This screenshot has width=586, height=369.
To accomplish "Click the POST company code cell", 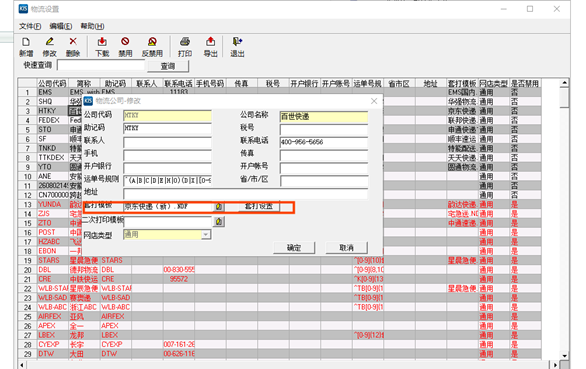I will pyautogui.click(x=52, y=232).
